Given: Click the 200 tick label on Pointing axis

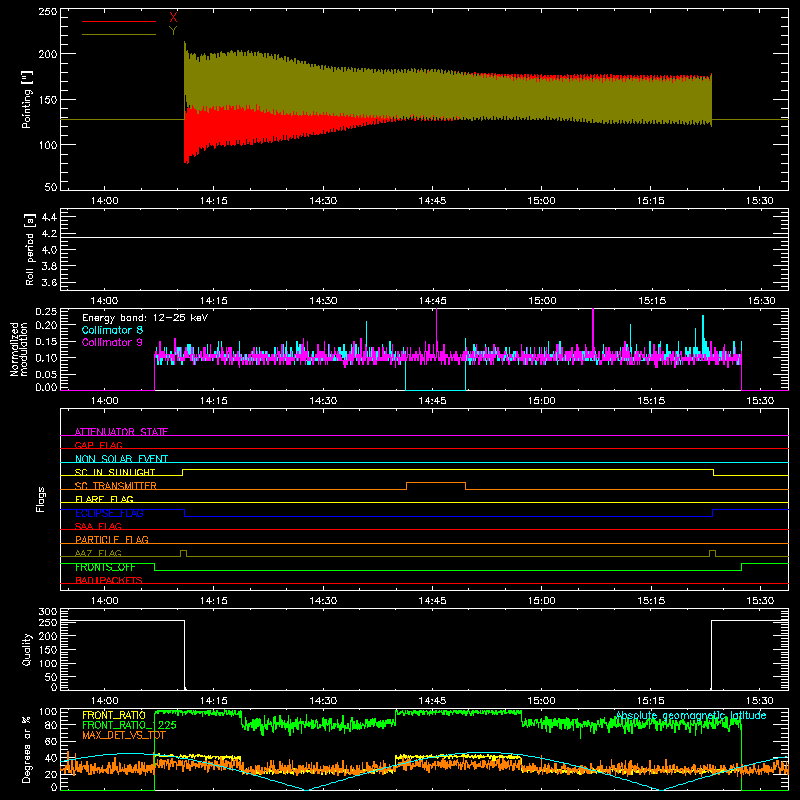Looking at the screenshot, I should [x=47, y=54].
